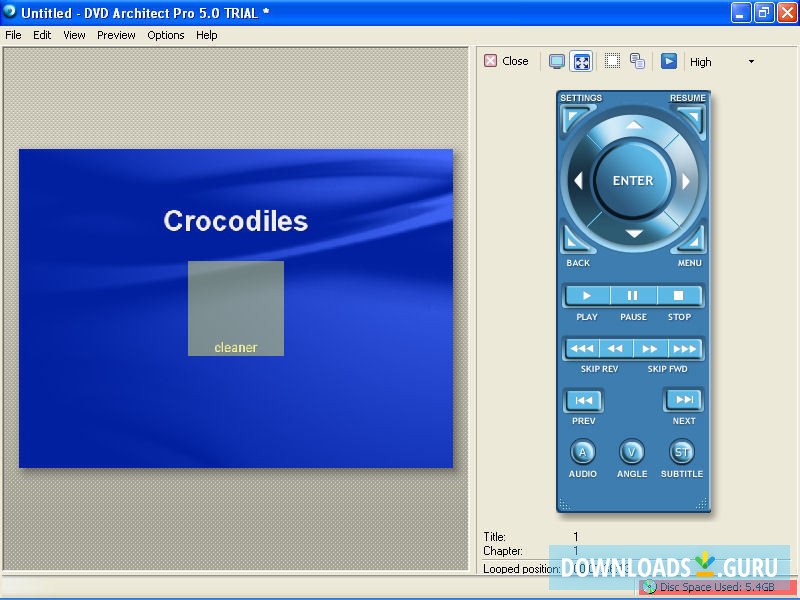800x600 pixels.
Task: Click the fast triple-arrow rewind button
Action: 582,349
